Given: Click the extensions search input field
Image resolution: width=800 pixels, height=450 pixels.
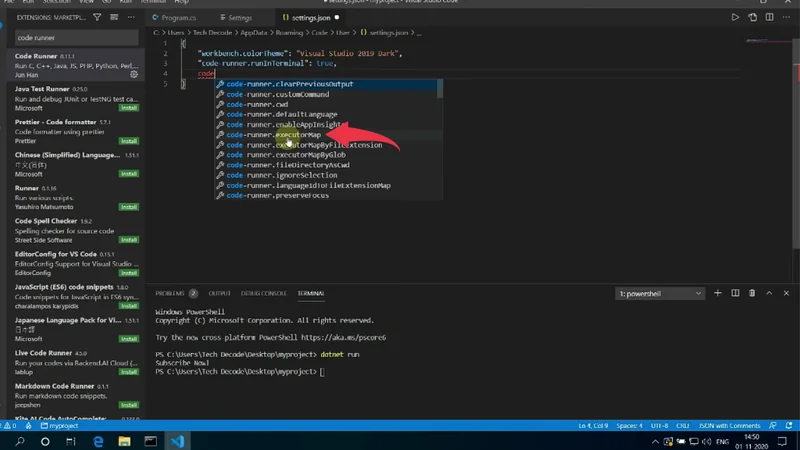Looking at the screenshot, I should click(x=76, y=38).
